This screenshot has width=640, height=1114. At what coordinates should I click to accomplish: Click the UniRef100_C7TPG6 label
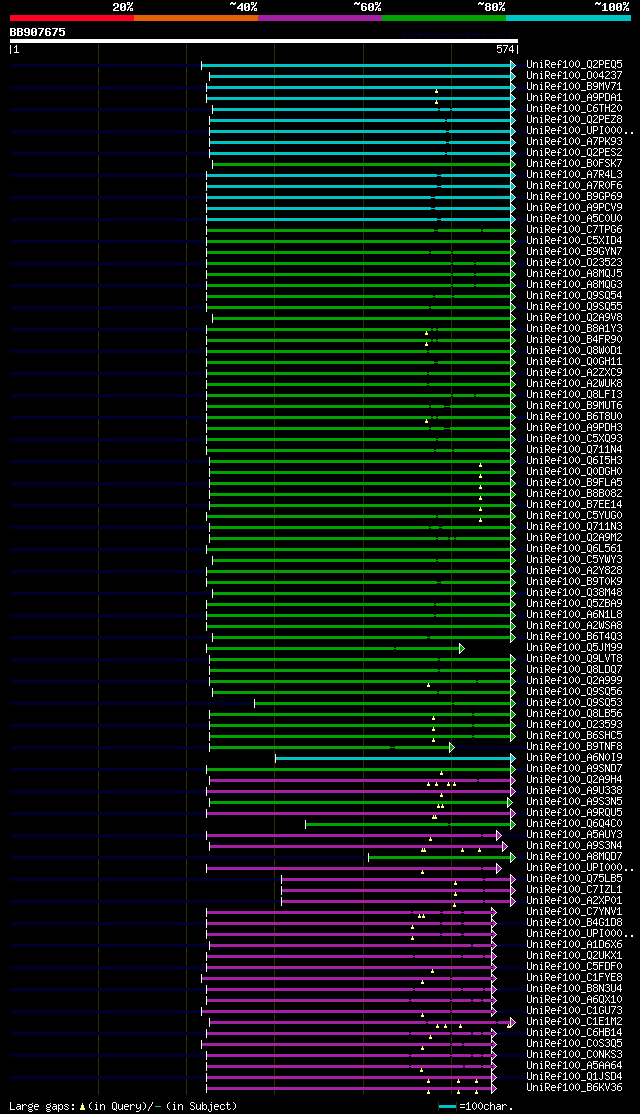point(574,229)
